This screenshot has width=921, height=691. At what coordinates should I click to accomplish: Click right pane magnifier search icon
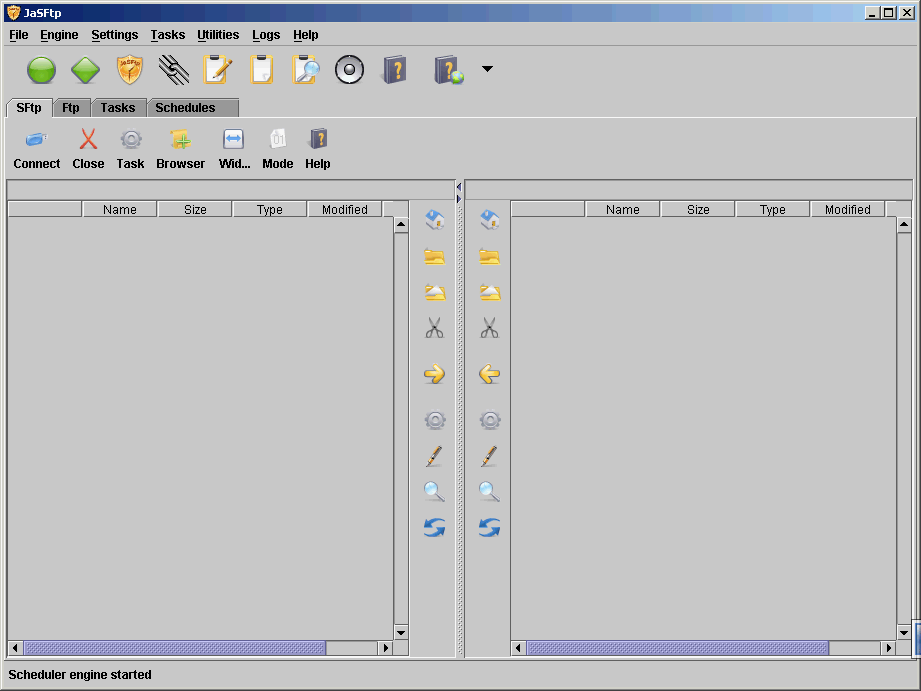[x=490, y=492]
